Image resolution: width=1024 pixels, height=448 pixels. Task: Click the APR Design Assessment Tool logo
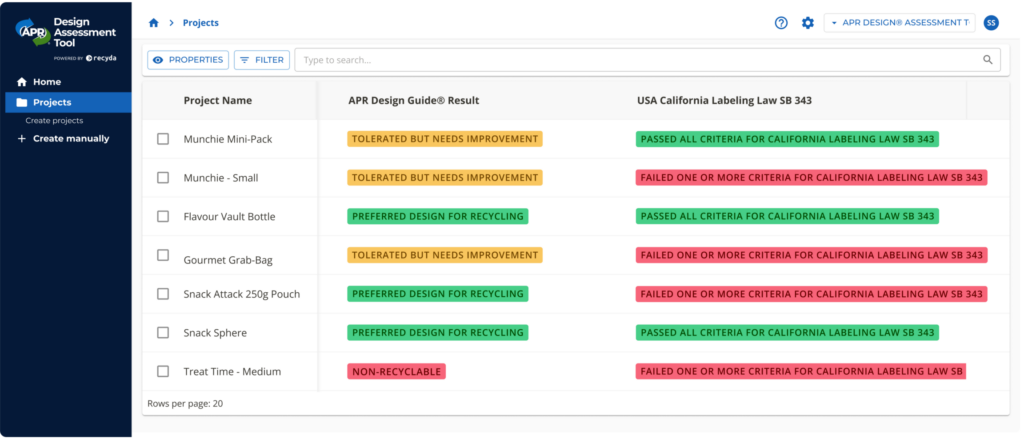[66, 38]
